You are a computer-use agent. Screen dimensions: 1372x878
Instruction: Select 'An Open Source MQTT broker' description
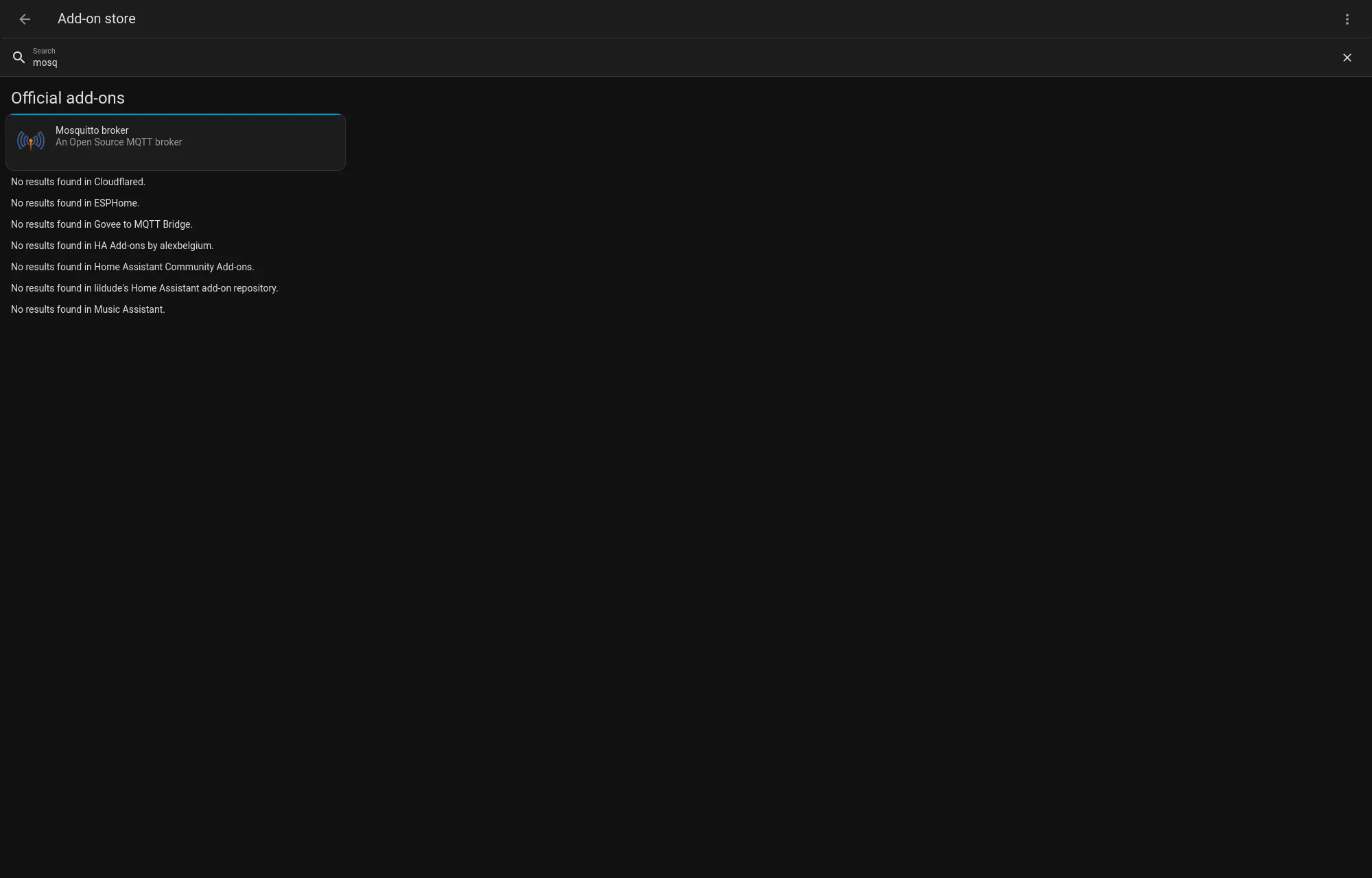118,143
